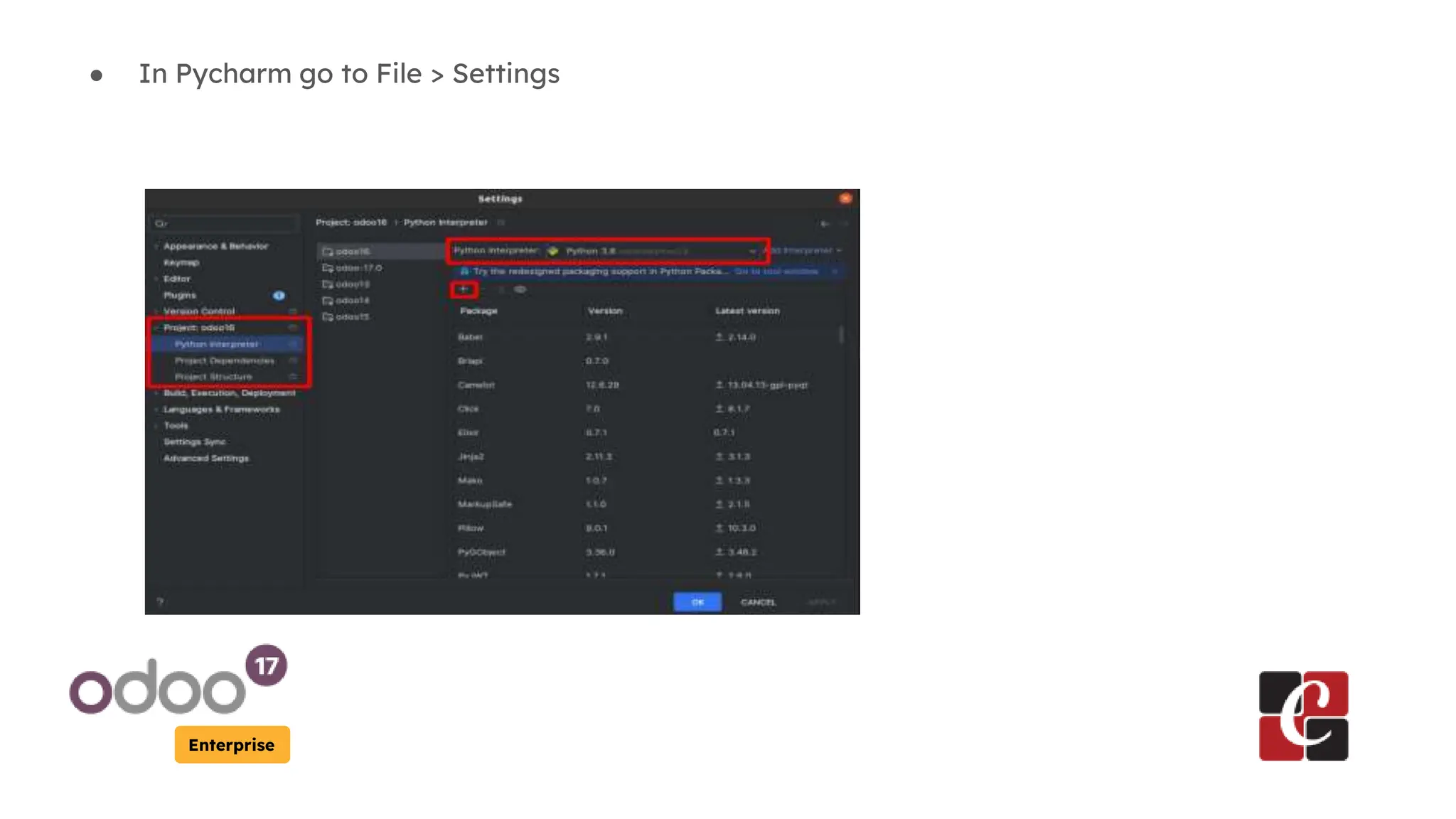Expand the Appearance & Behavior section
This screenshot has height=819, width=1456.
(156, 246)
